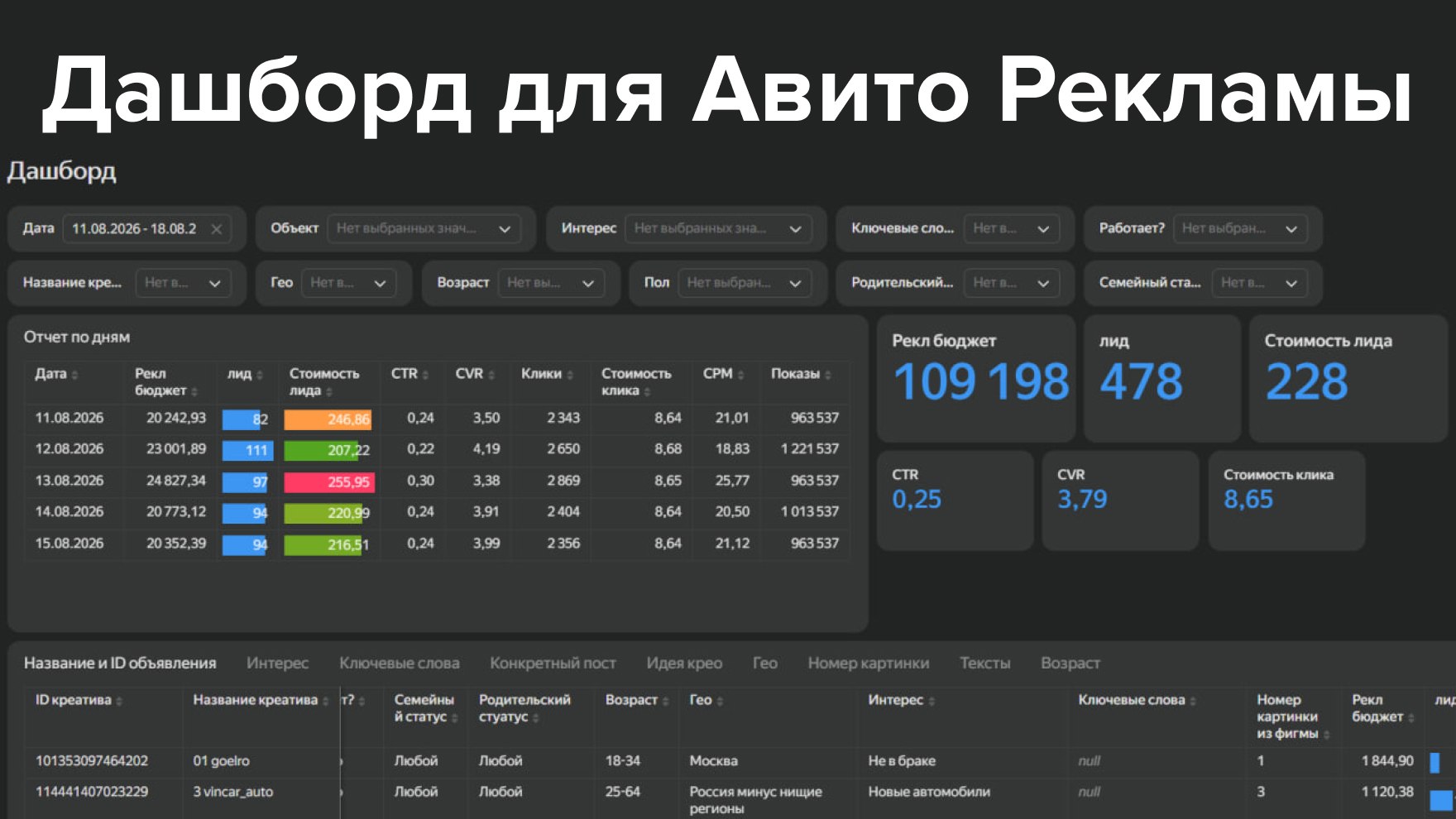Sort daily report by Стоимость клика

click(635, 382)
